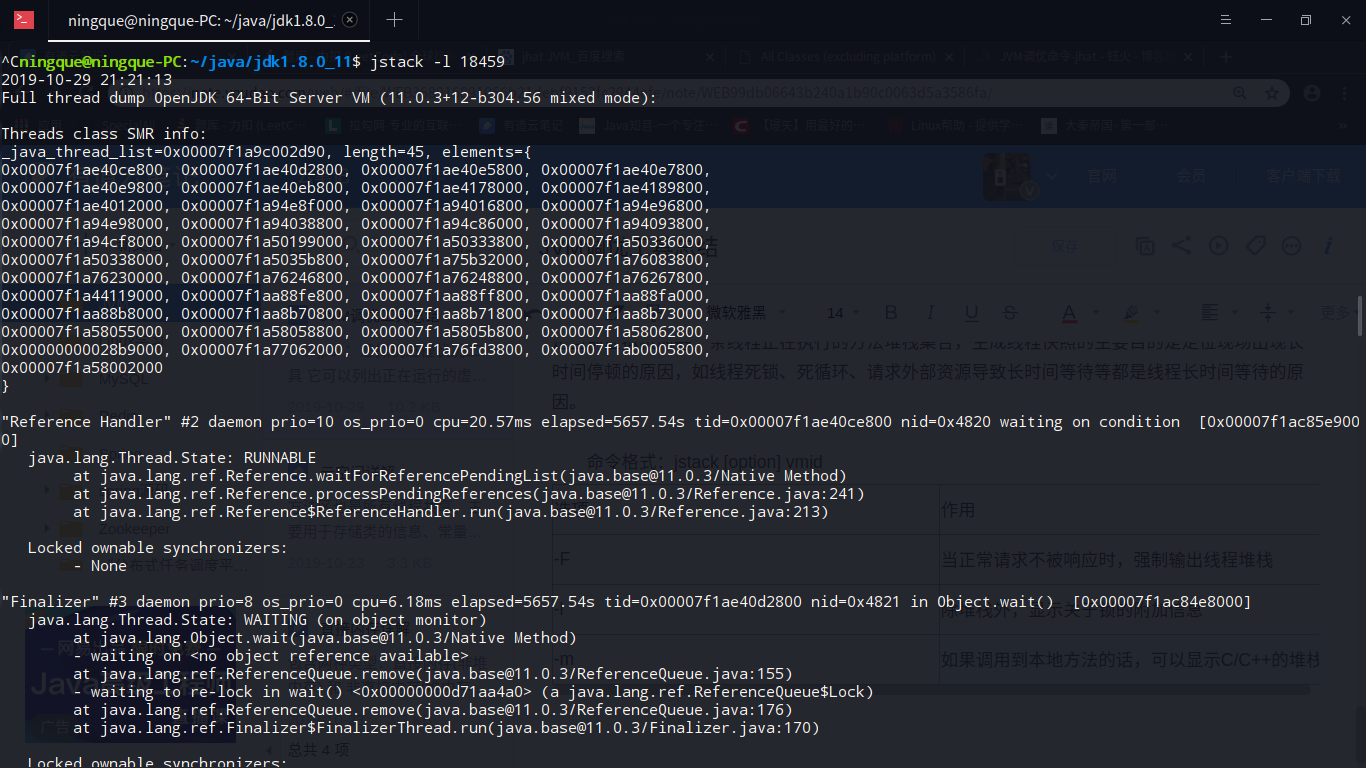Click the blue info i icon
This screenshot has width=1366, height=768.
pyautogui.click(x=1328, y=246)
